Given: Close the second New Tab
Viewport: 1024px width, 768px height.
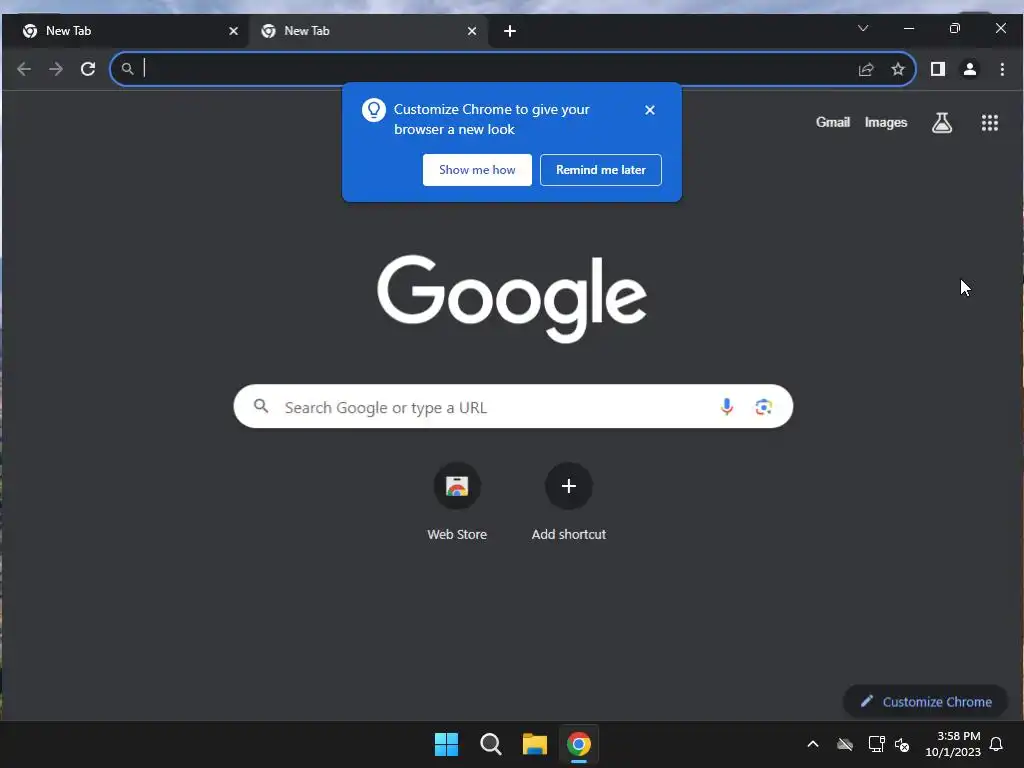Looking at the screenshot, I should (472, 31).
